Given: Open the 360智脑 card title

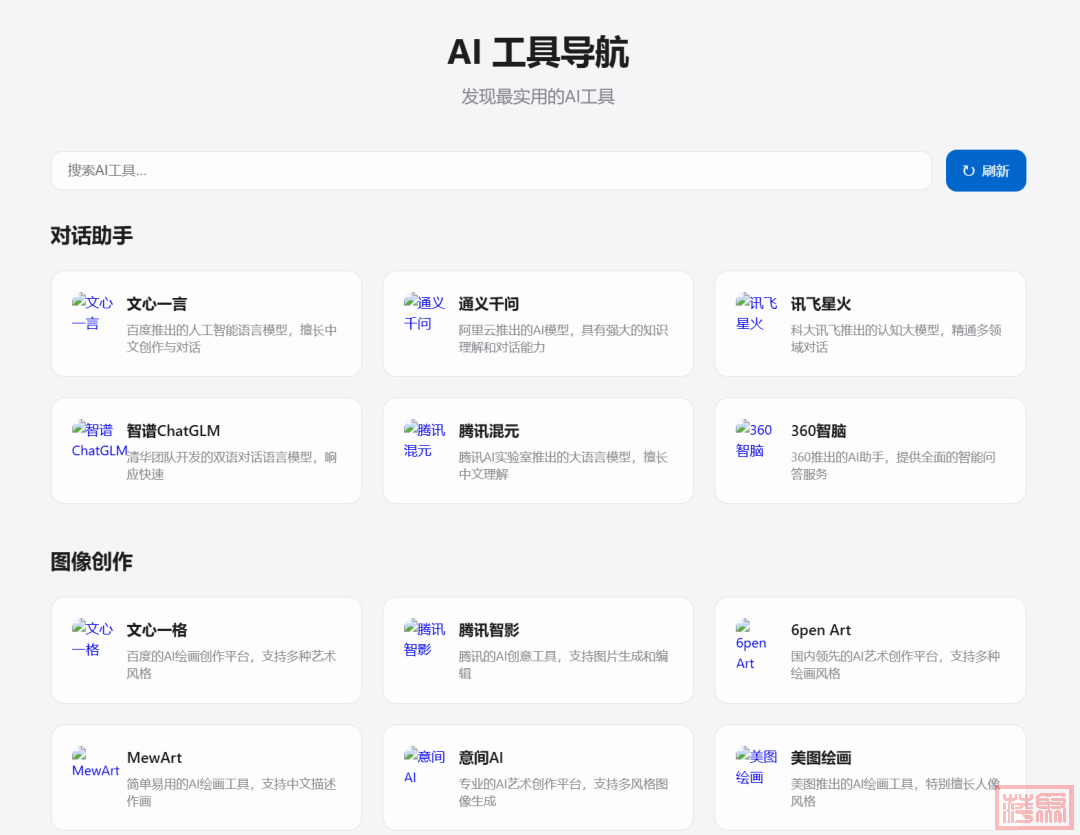Looking at the screenshot, I should [818, 431].
